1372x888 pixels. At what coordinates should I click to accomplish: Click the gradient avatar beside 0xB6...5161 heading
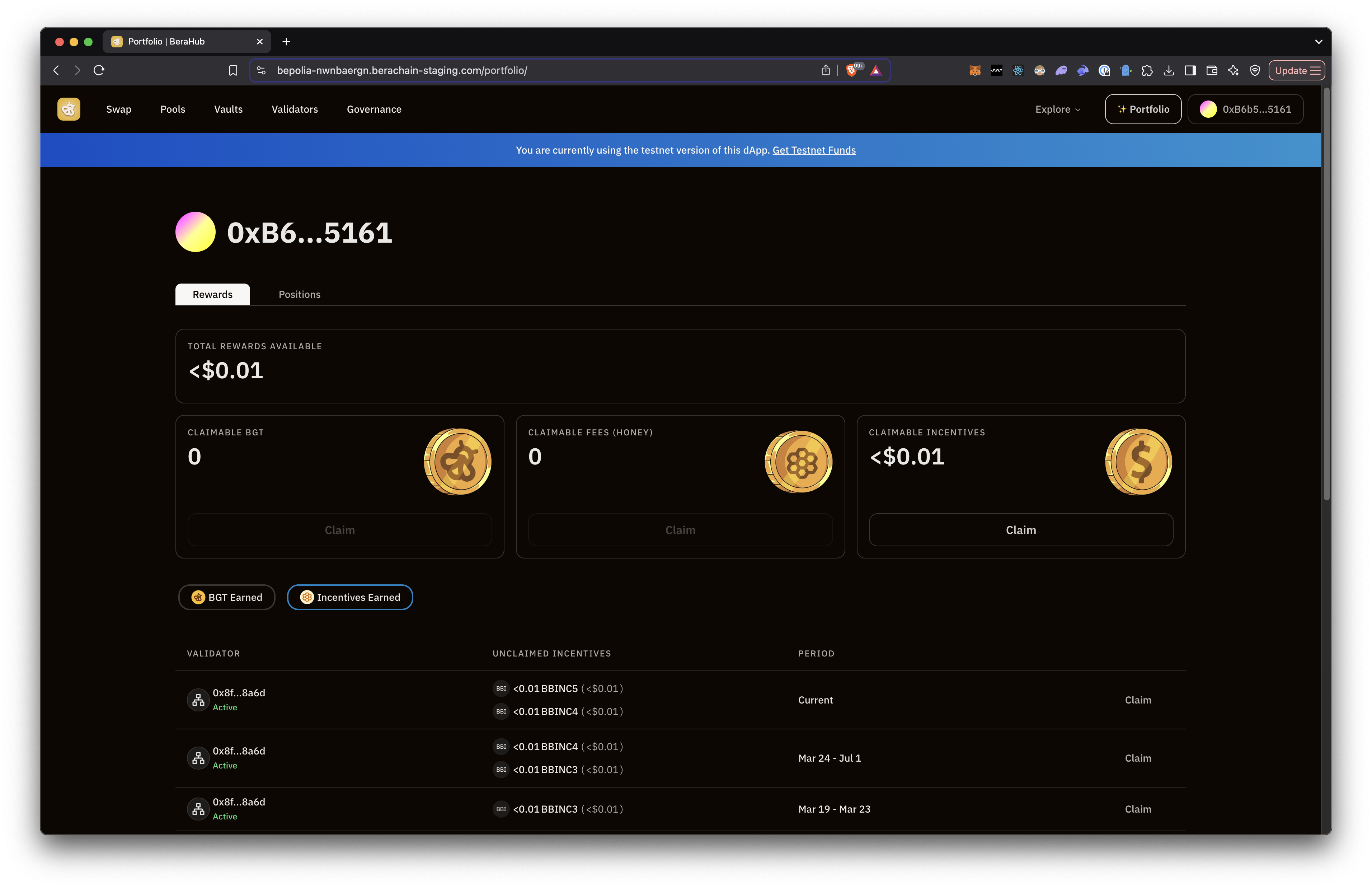[195, 232]
